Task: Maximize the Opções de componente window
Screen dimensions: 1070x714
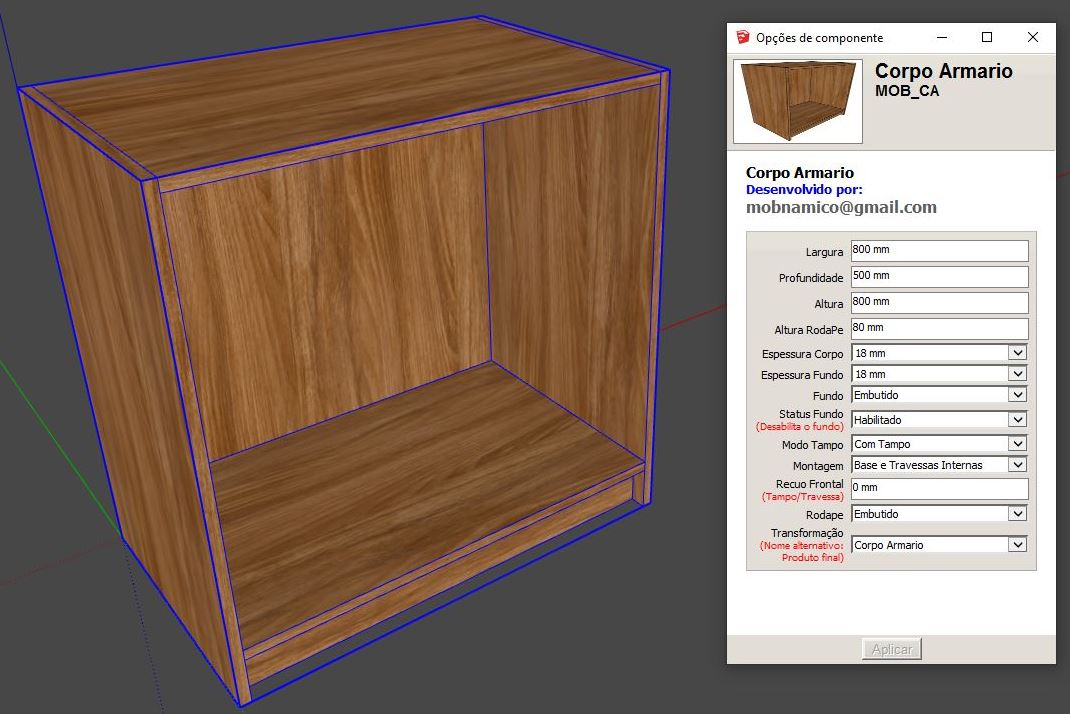Action: 987,38
